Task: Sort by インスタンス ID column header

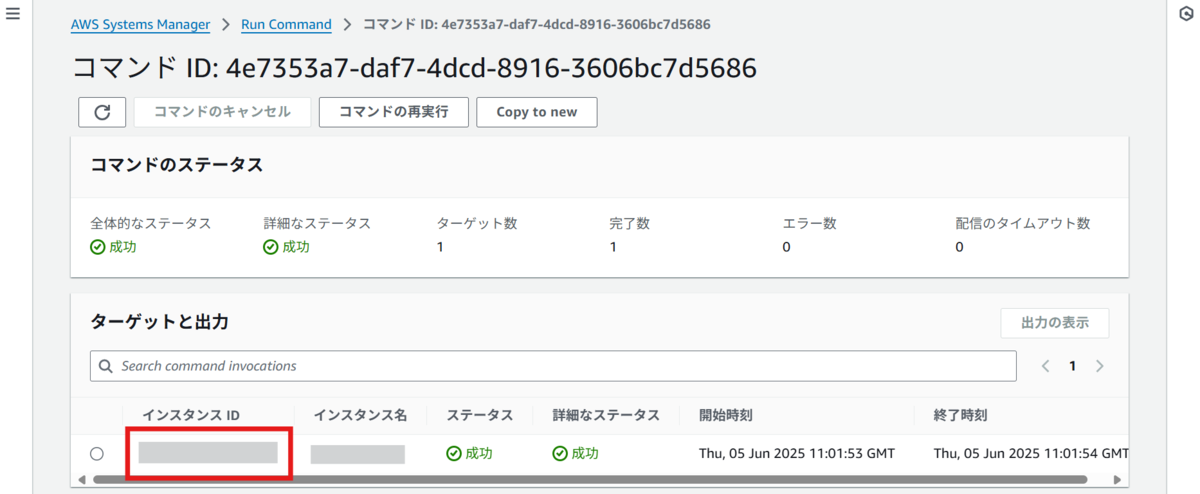Action: (x=191, y=415)
